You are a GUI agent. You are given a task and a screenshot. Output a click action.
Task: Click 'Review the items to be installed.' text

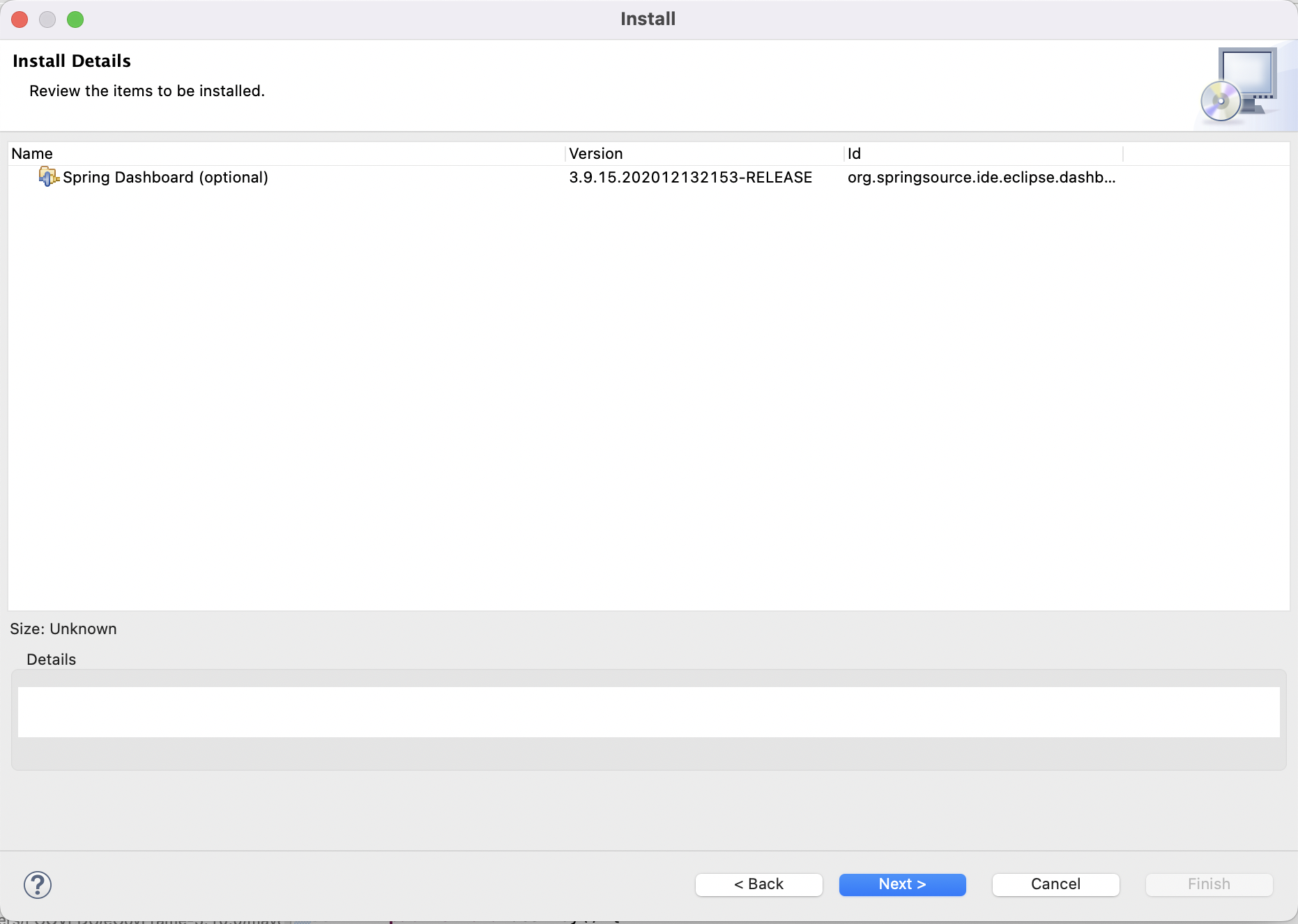(x=147, y=91)
